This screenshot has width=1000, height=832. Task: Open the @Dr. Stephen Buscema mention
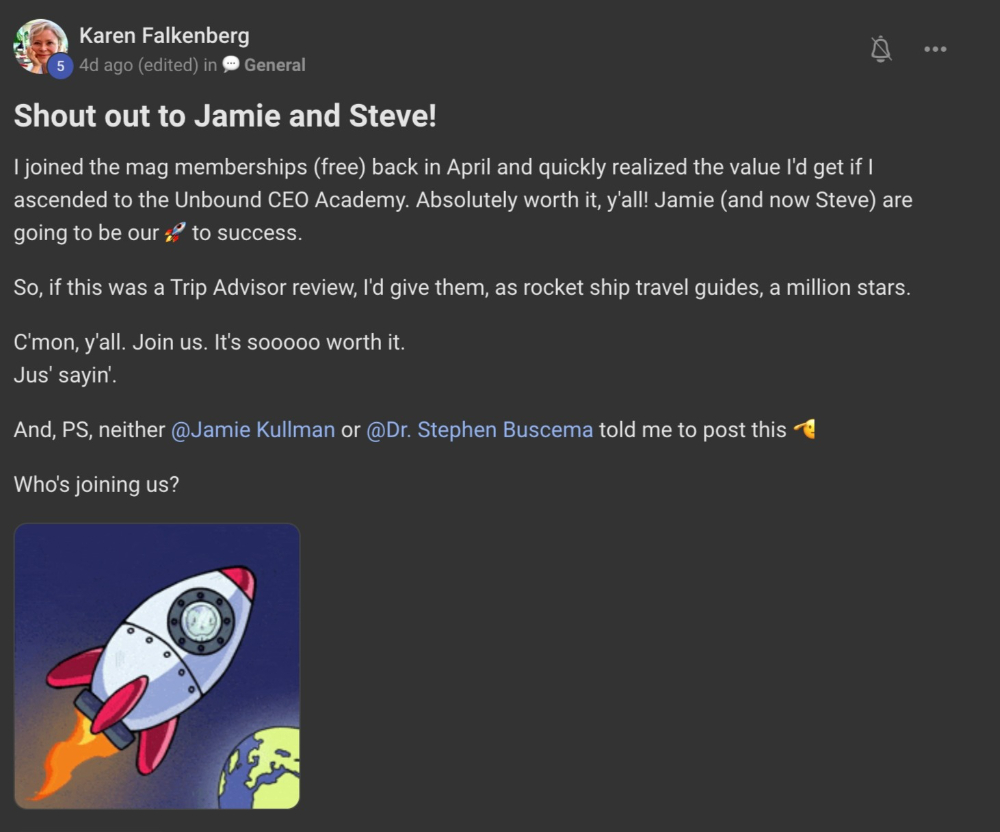(480, 430)
